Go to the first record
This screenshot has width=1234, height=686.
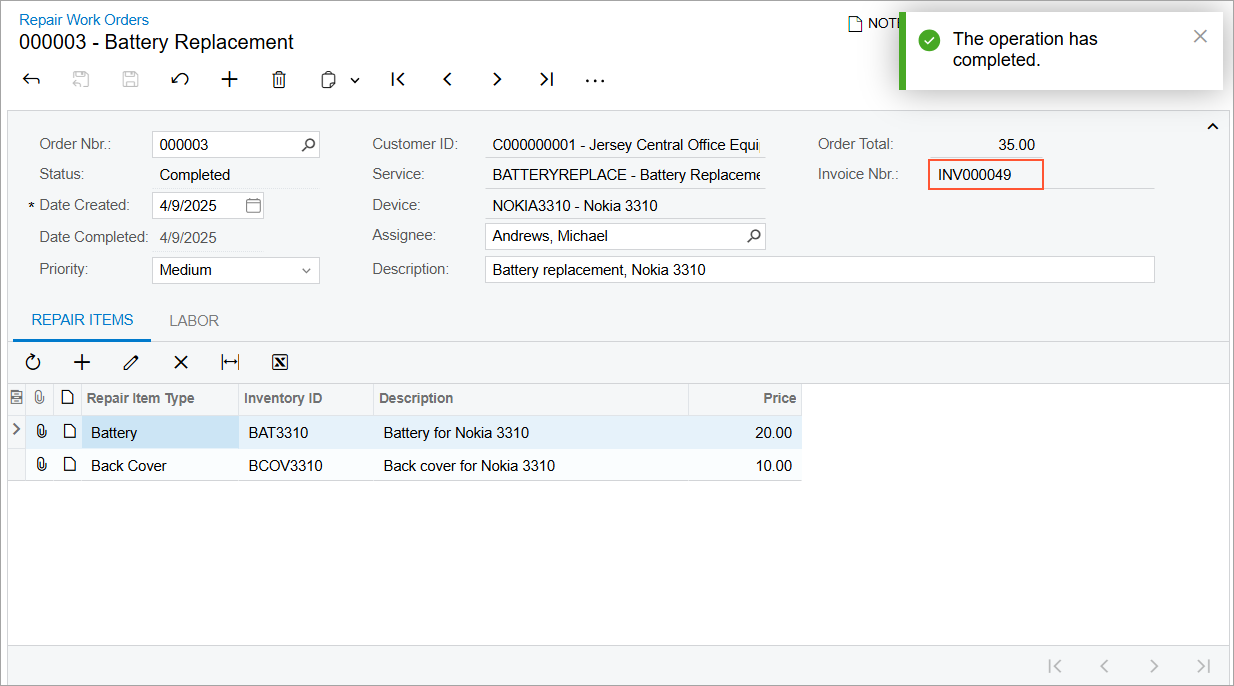pos(398,80)
